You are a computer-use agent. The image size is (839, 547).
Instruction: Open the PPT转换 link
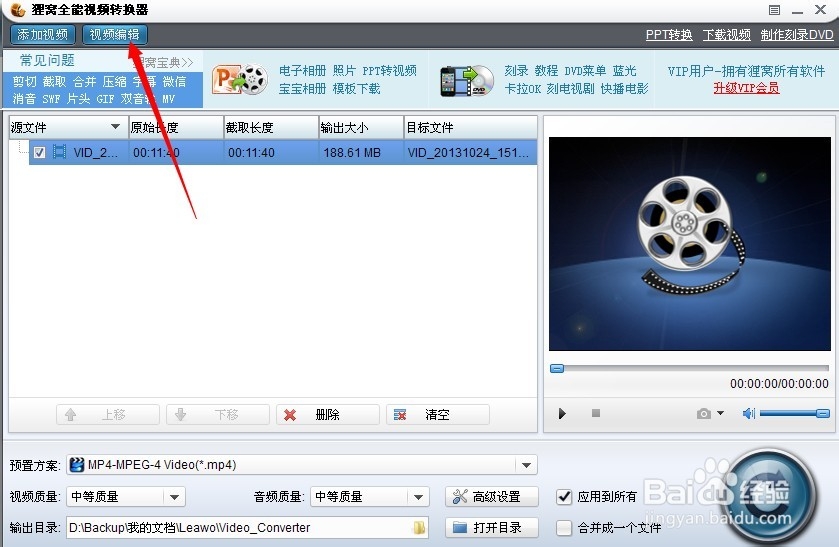(x=669, y=35)
